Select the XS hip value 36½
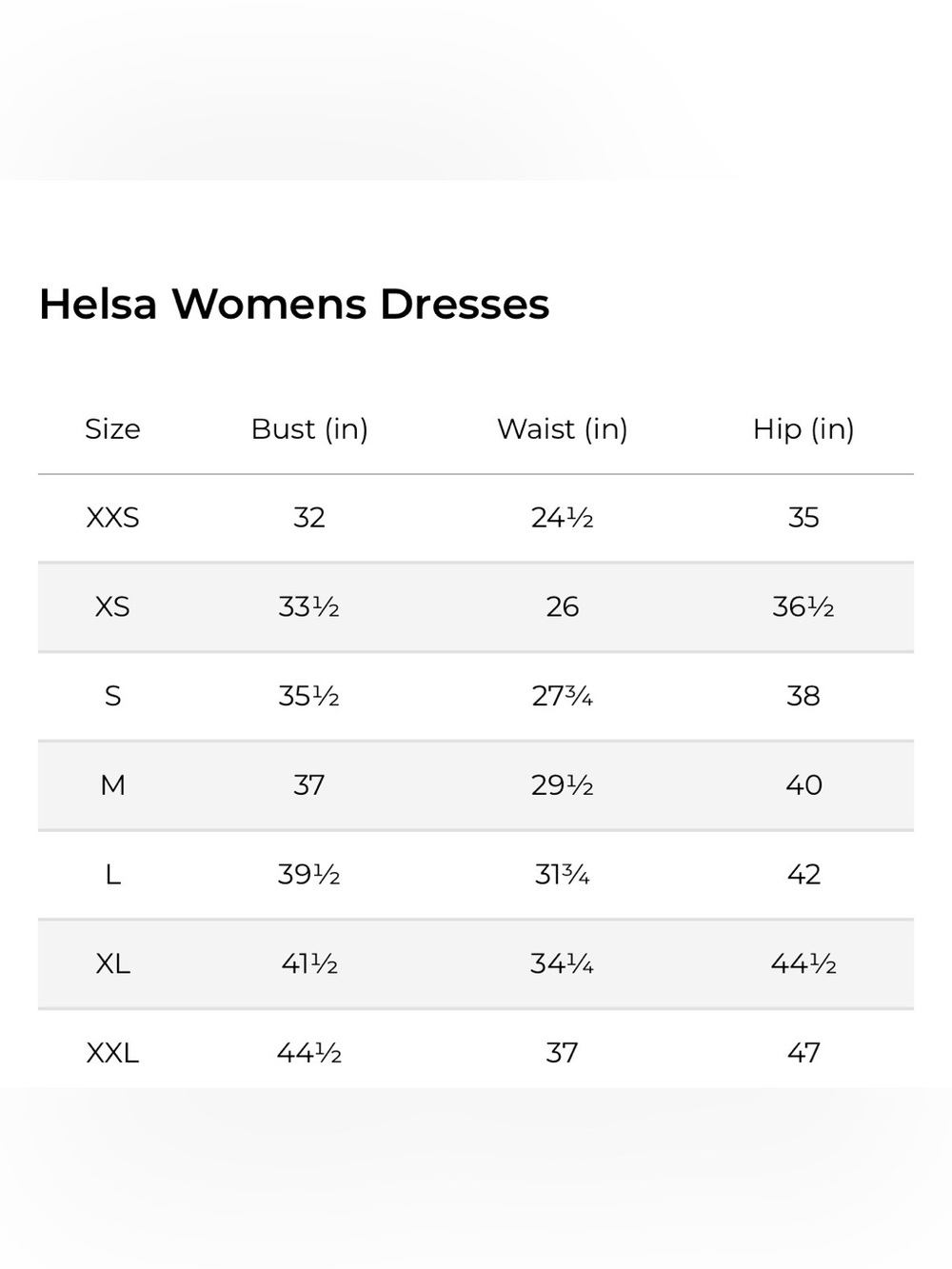 point(803,607)
